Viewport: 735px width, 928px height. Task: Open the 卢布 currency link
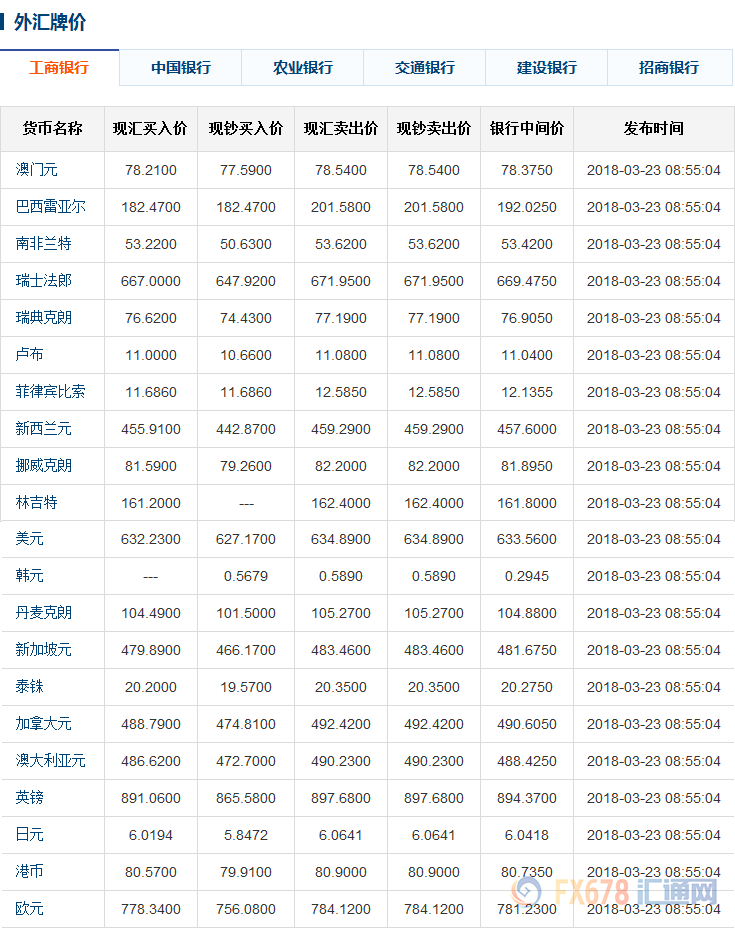coord(30,355)
